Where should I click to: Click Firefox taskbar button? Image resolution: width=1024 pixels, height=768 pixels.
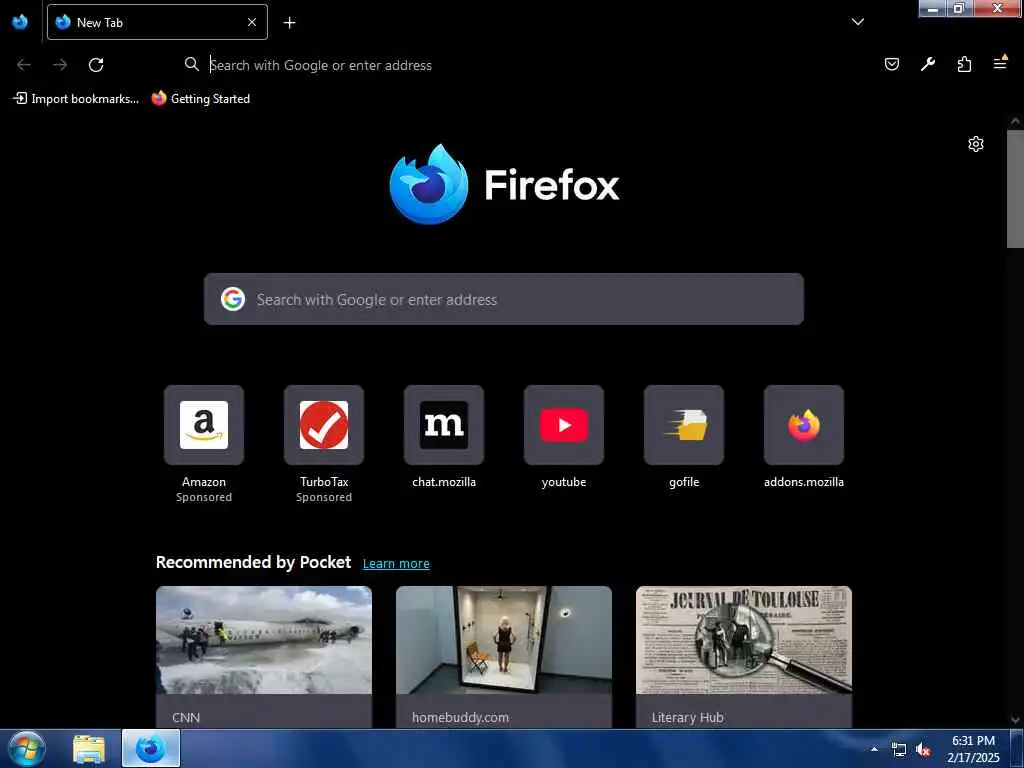click(151, 748)
